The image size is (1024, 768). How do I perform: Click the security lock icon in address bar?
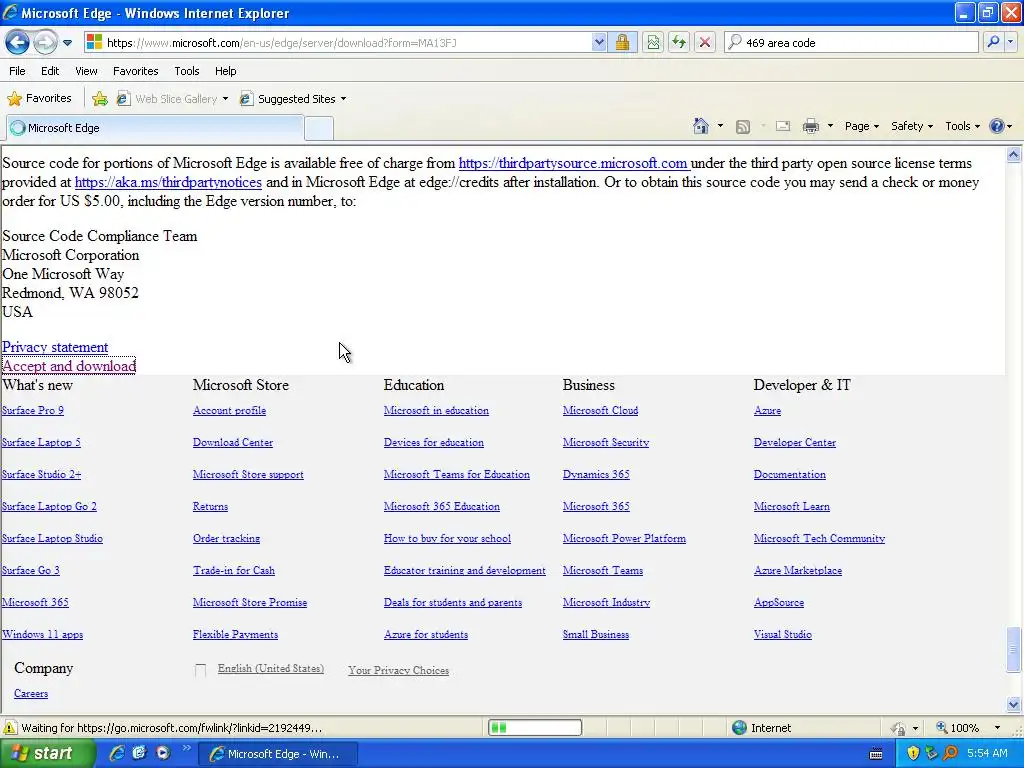pyautogui.click(x=622, y=43)
